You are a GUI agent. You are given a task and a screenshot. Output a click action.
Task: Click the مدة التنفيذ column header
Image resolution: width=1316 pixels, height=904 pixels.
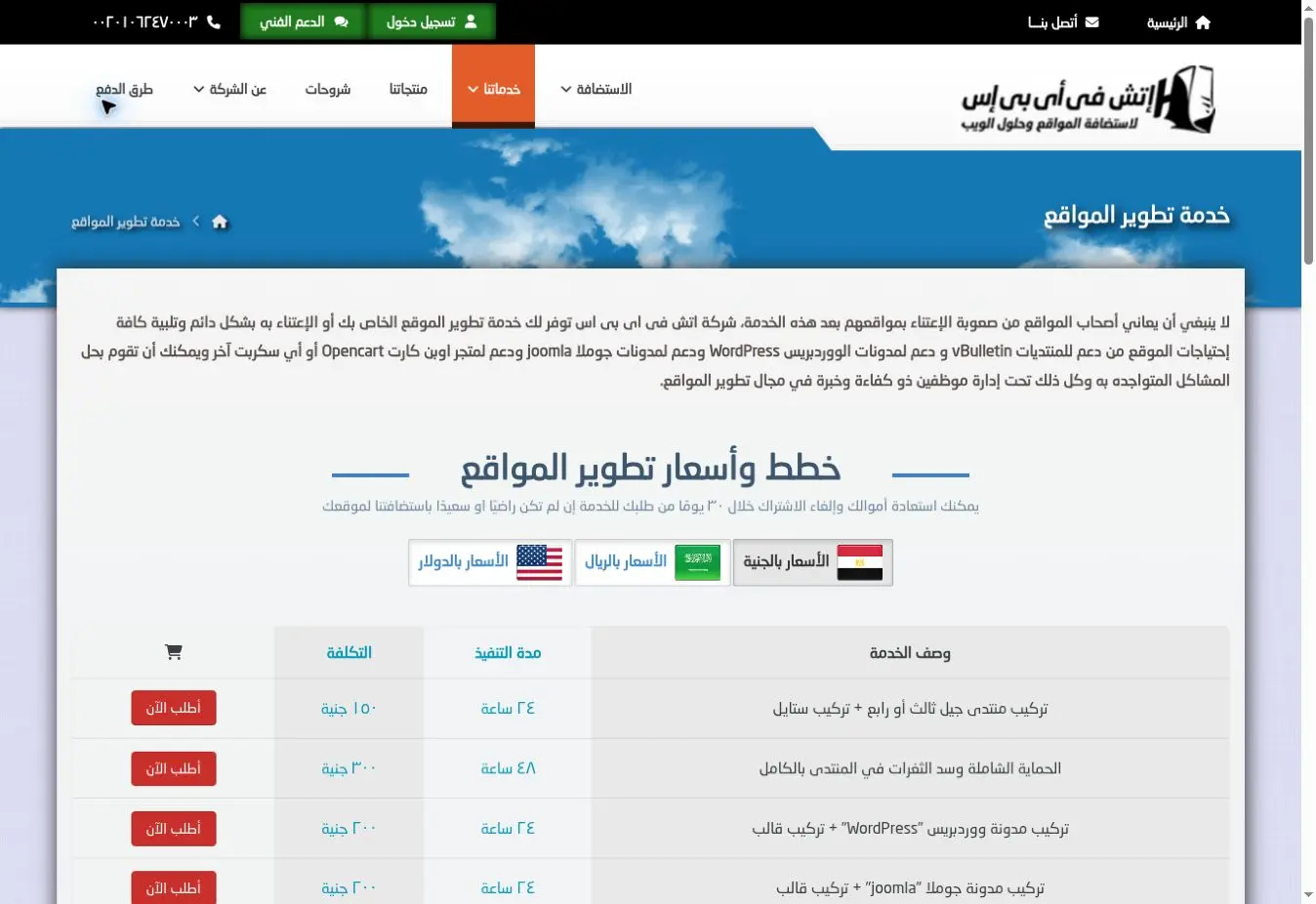(x=508, y=652)
